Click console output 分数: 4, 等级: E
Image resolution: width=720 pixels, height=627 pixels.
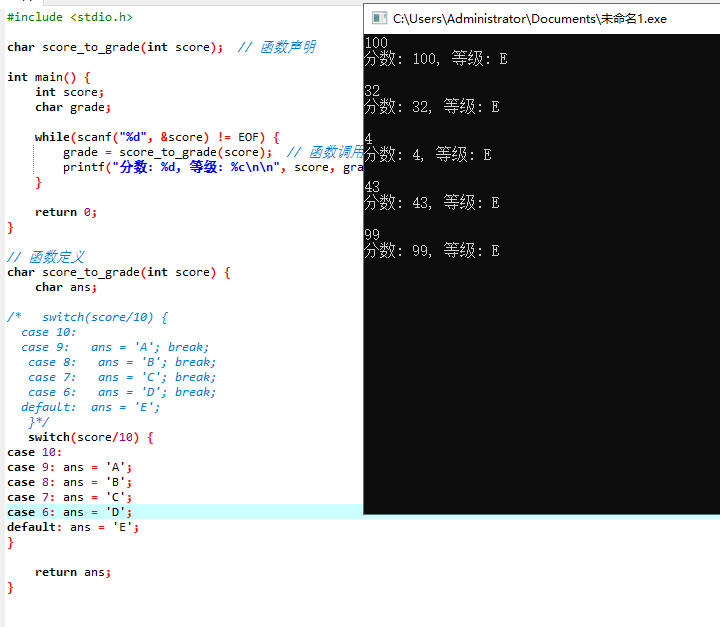pyautogui.click(x=428, y=155)
